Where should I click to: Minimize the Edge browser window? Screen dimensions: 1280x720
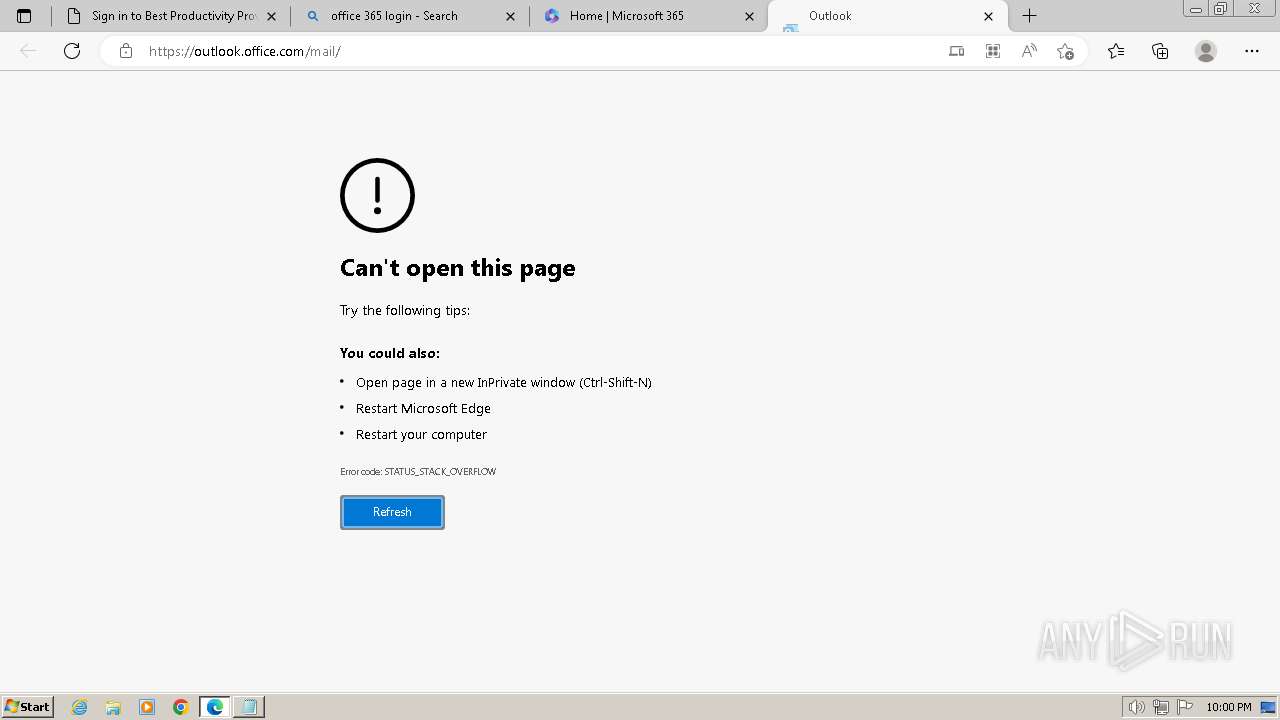(1196, 9)
